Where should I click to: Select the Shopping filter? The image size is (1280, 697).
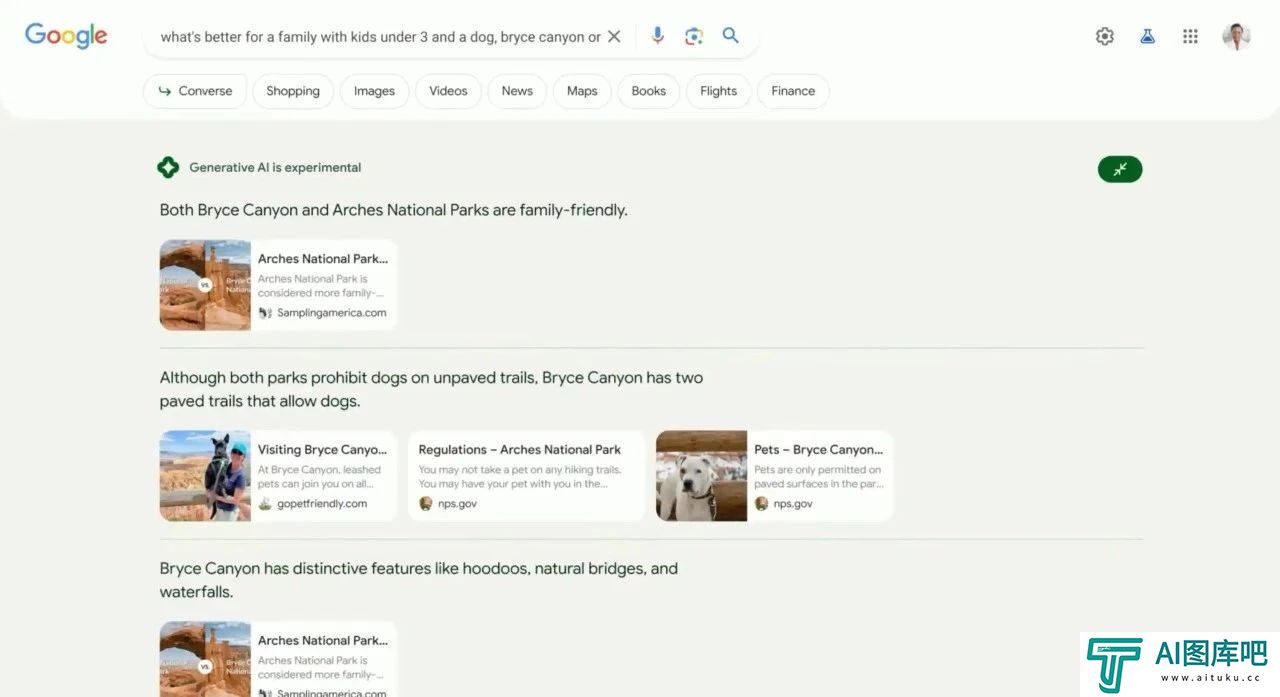[x=293, y=91]
